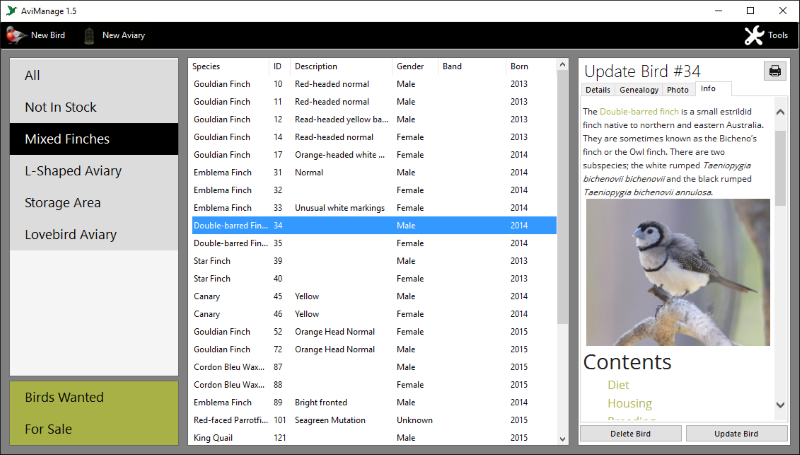Select the Unusual white markings row
This screenshot has width=800, height=455.
pos(374,208)
